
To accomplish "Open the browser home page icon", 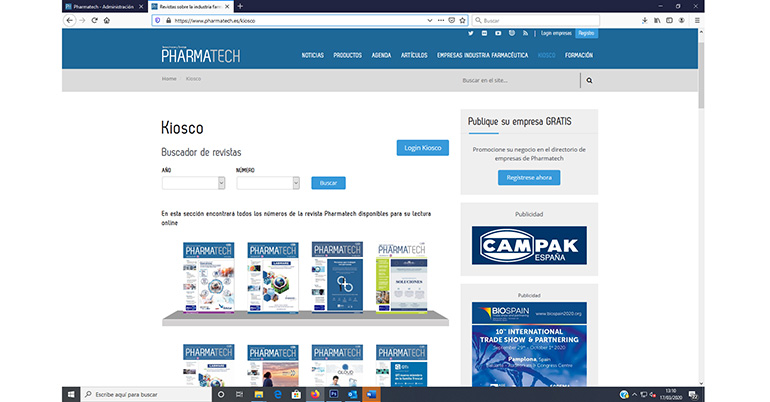I will pyautogui.click(x=107, y=20).
